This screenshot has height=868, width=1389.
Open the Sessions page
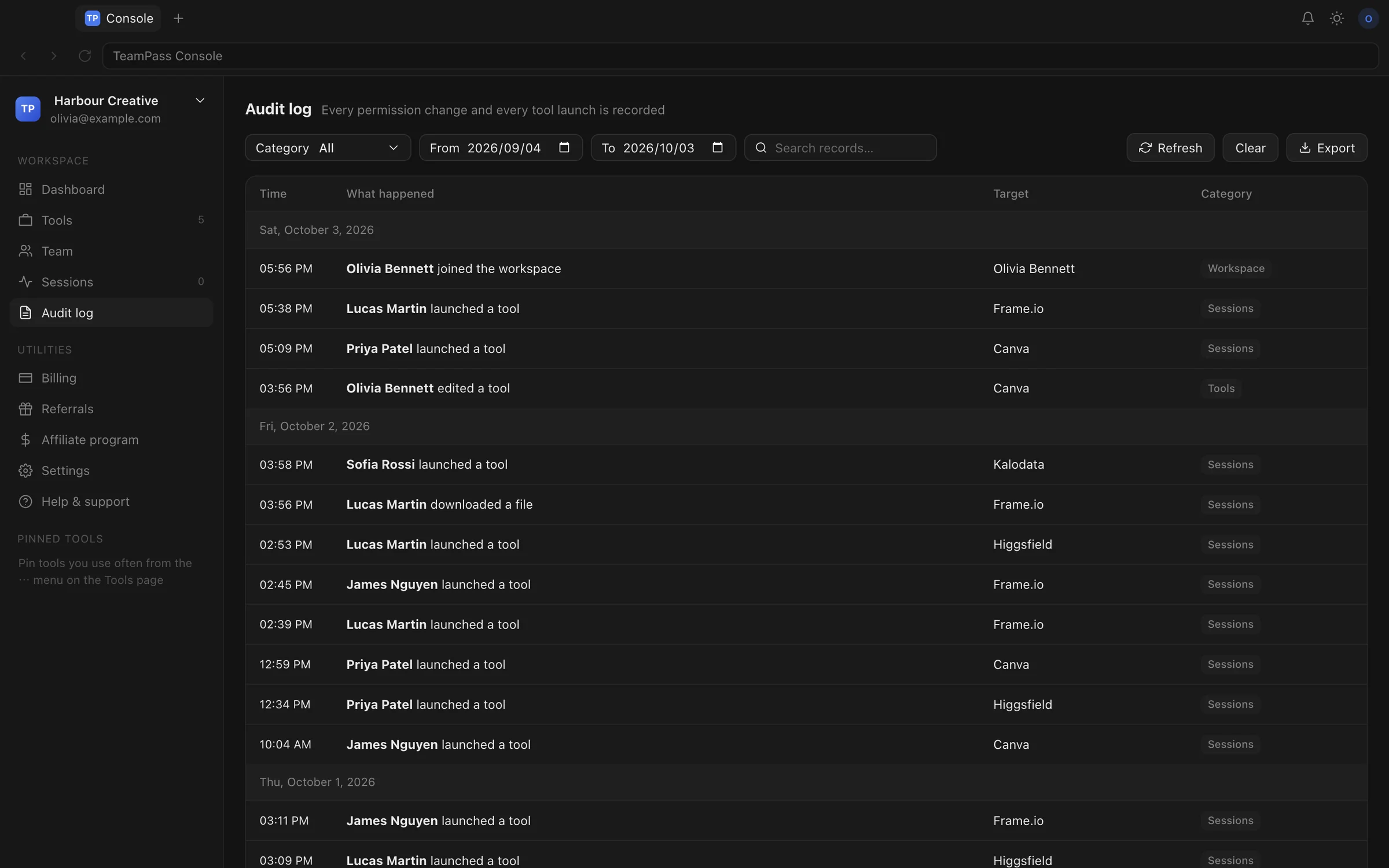click(x=111, y=282)
